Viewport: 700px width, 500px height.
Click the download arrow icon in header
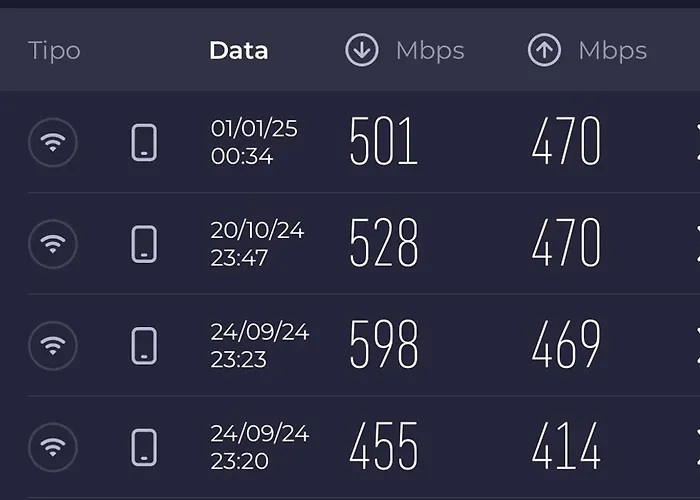(362, 51)
